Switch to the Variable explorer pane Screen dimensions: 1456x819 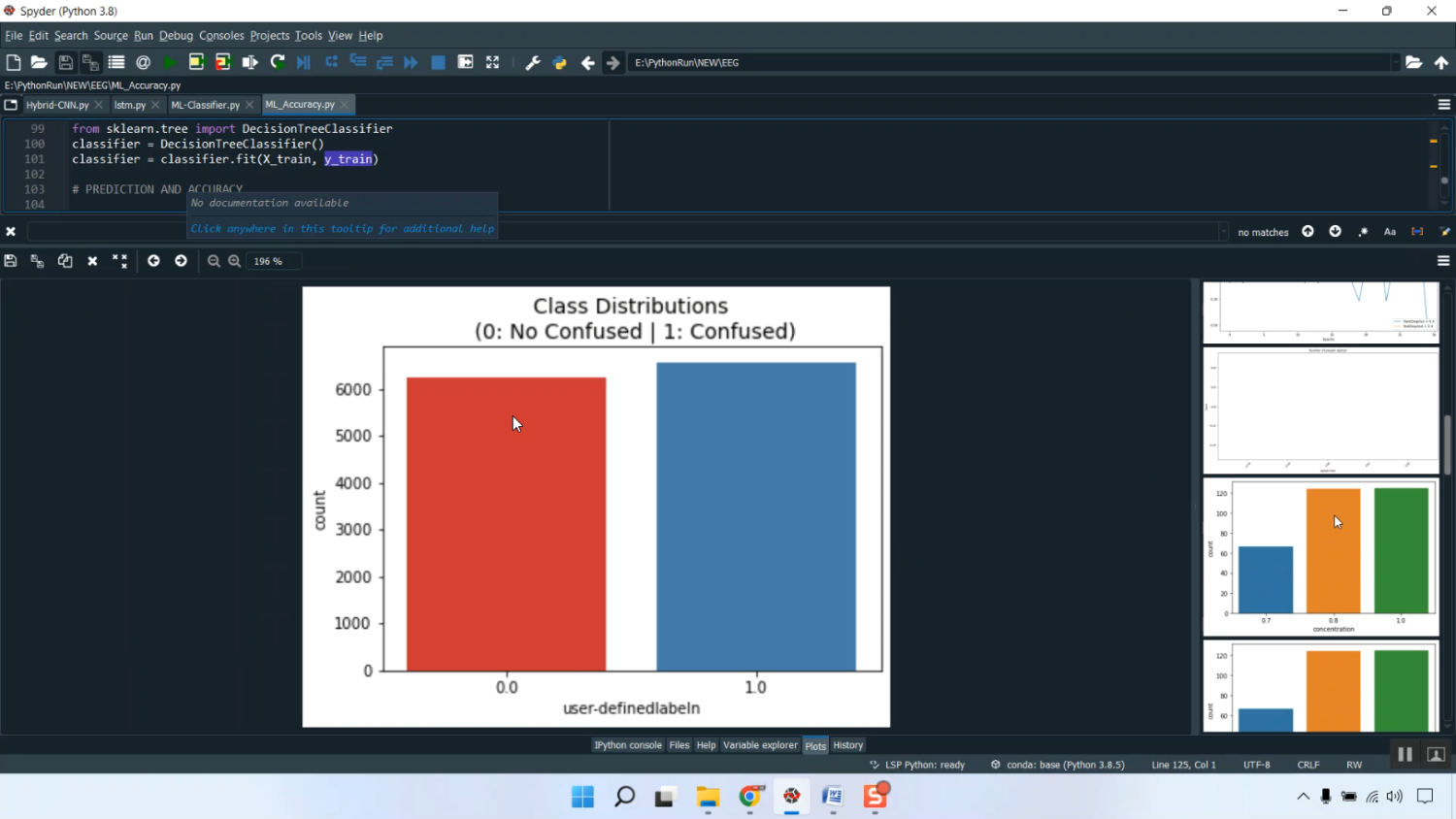point(760,745)
